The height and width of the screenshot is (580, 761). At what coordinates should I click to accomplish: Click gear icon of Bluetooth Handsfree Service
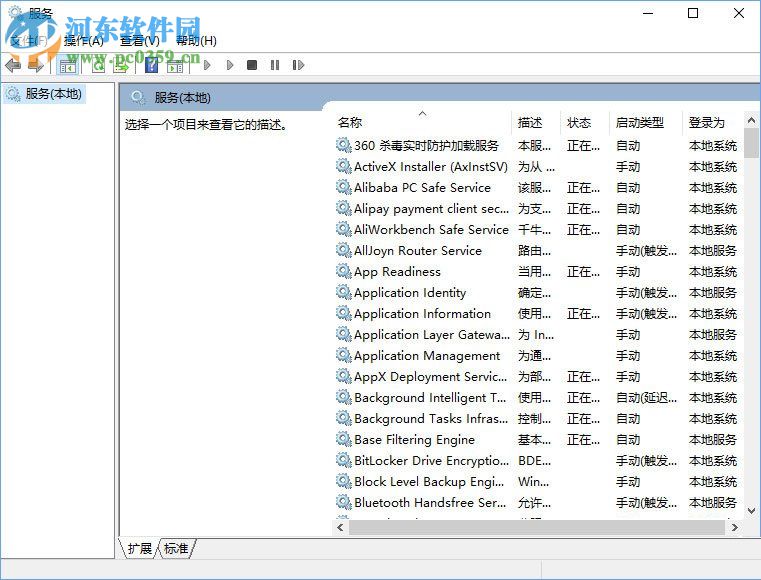click(x=344, y=502)
